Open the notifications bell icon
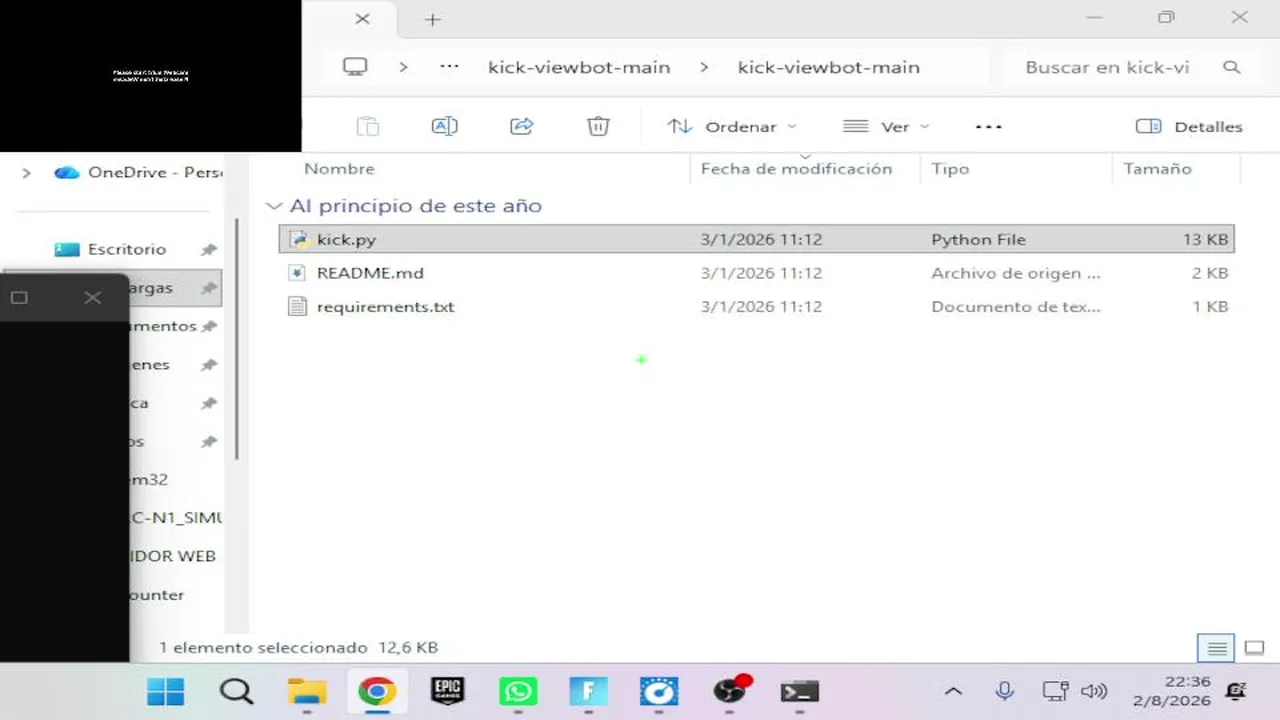Screen dimensions: 1280x720 pyautogui.click(x=1236, y=691)
